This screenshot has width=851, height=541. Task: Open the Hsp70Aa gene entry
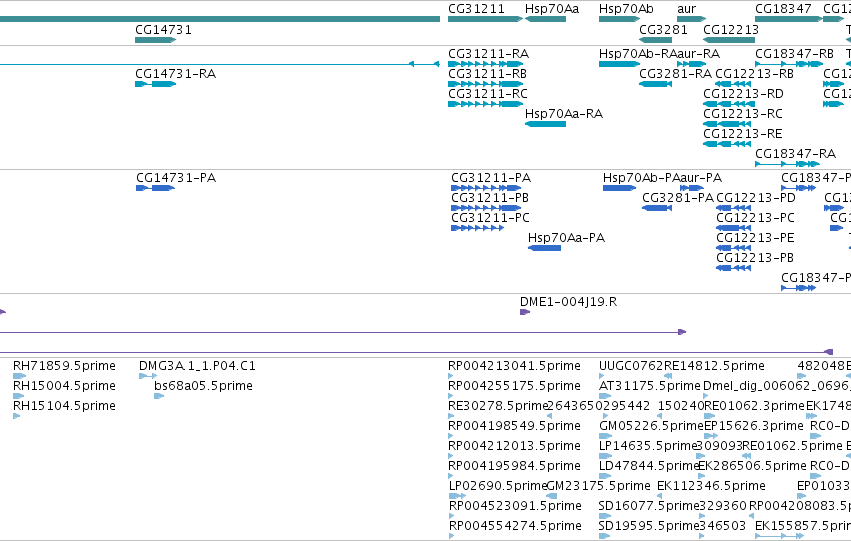pyautogui.click(x=545, y=19)
